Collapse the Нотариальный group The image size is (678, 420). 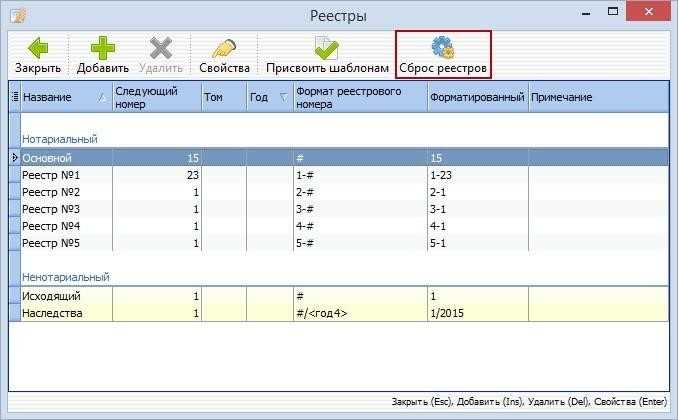pyautogui.click(x=60, y=139)
